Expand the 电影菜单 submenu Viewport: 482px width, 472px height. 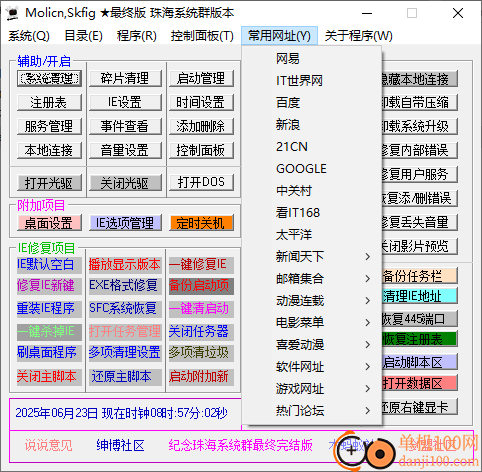[x=312, y=323]
